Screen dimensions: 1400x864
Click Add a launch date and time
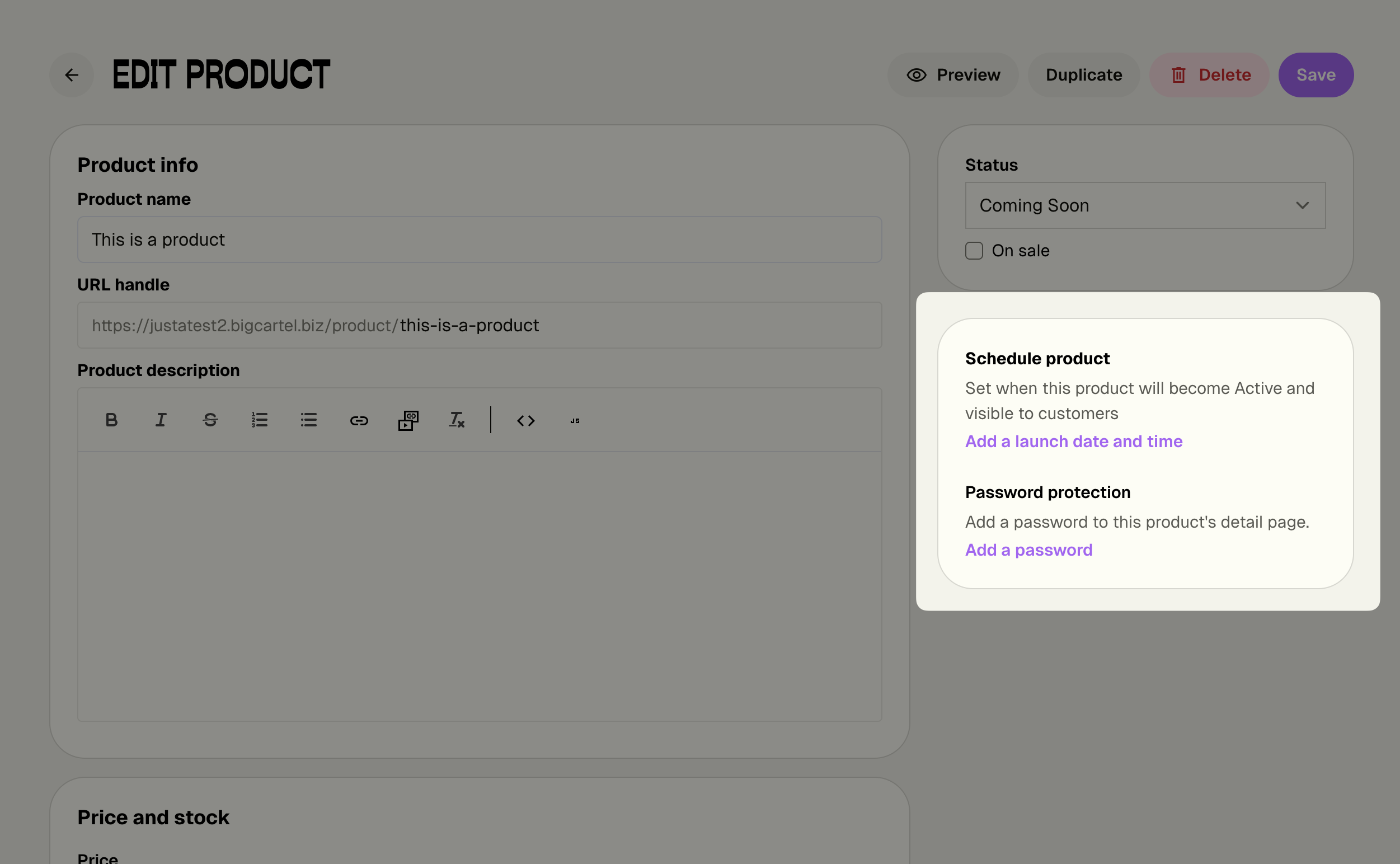tap(1073, 441)
